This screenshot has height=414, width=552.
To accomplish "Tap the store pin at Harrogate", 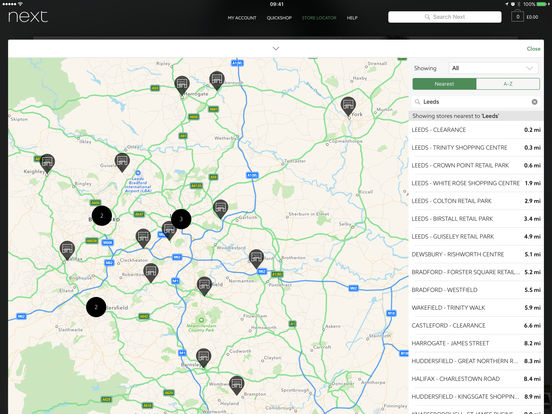I will click(182, 85).
